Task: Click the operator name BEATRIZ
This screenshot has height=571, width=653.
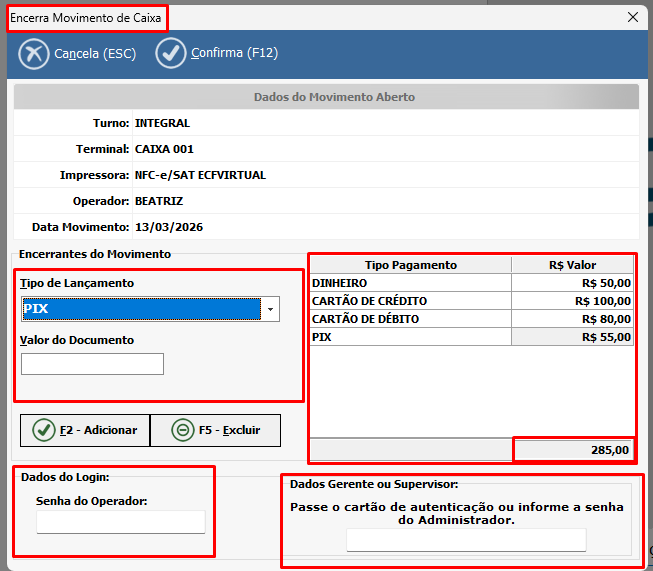Action: tap(161, 201)
